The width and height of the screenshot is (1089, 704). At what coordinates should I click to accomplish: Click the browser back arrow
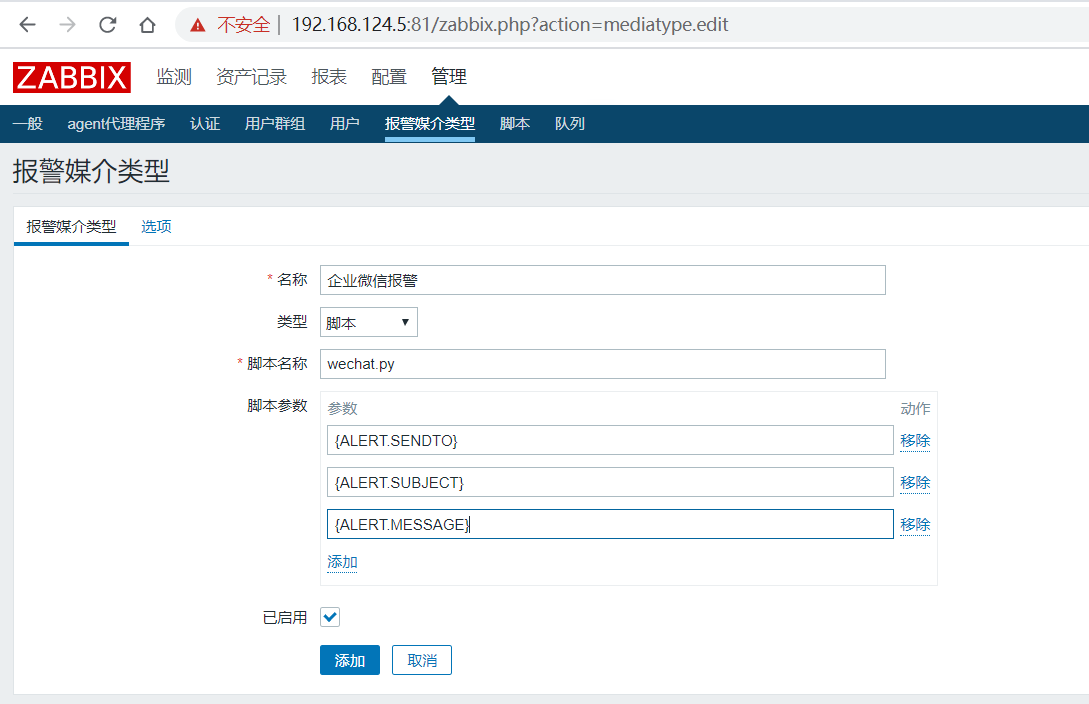click(x=27, y=25)
